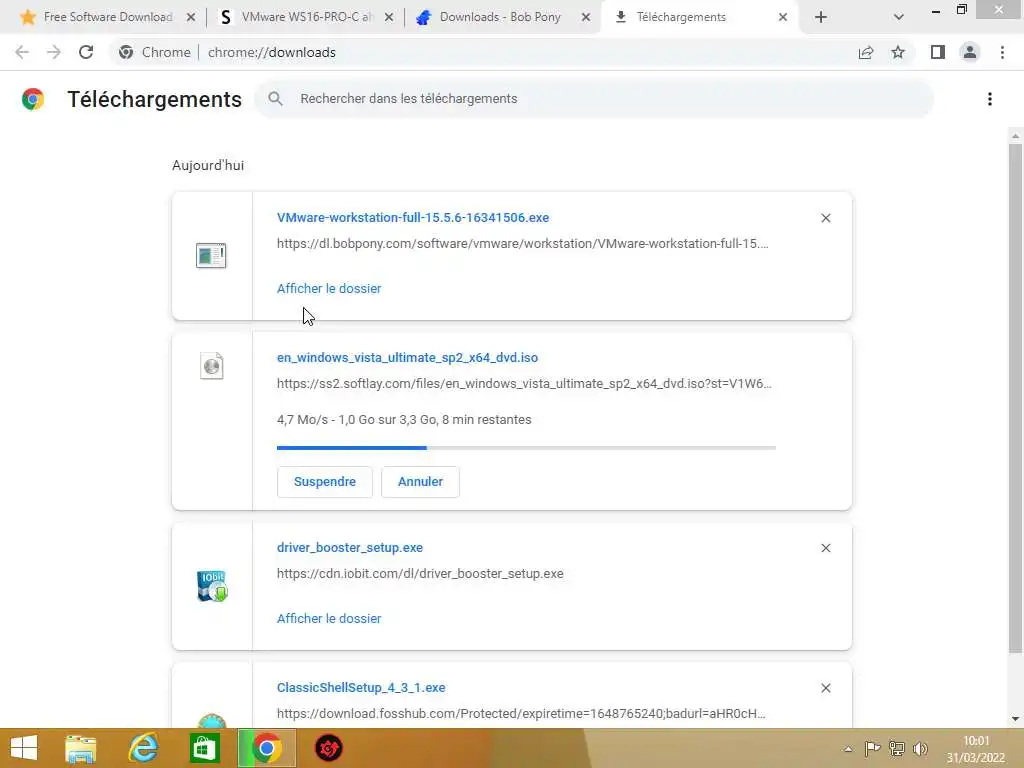
Task: Open the Action Center flag icon
Action: 872,748
